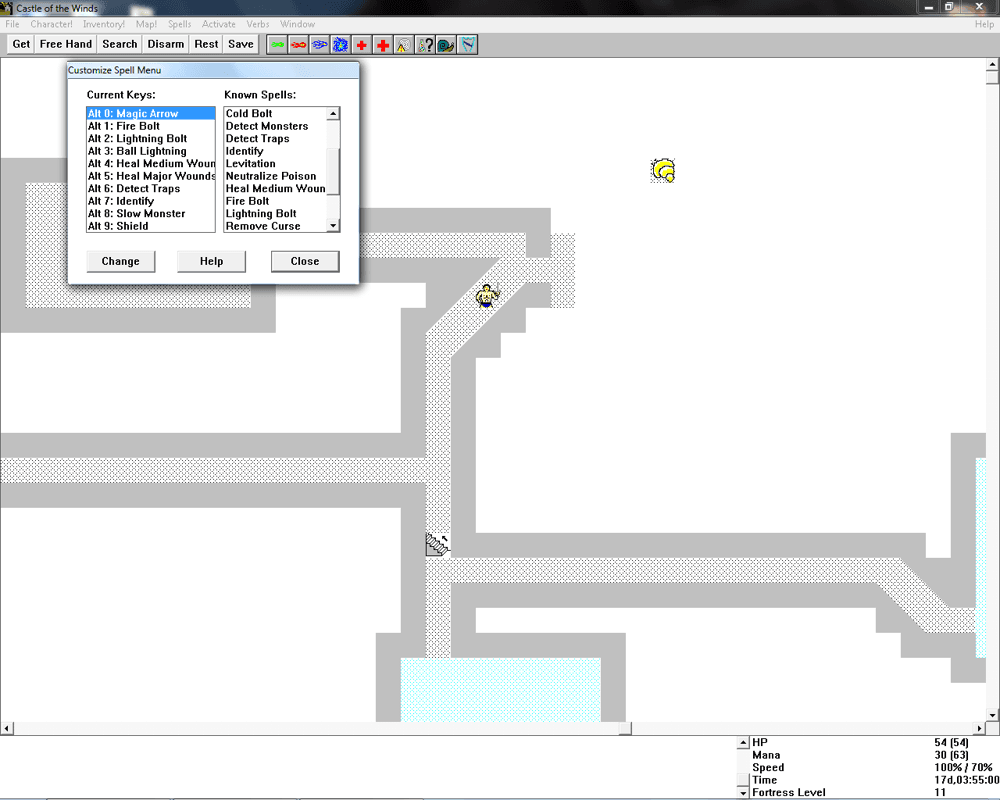Screen dimensions: 1000x800
Task: Select Alt 3: Ball Lightning key
Action: tap(151, 151)
